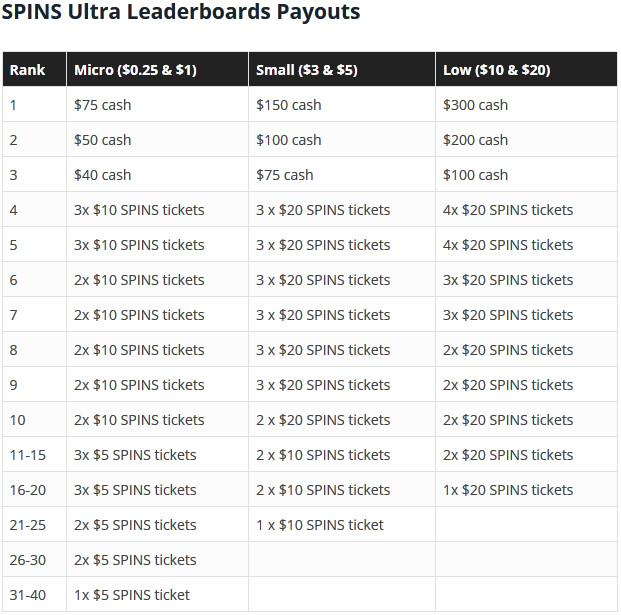Click the $200 cash cell
The image size is (621, 615).
[526, 139]
